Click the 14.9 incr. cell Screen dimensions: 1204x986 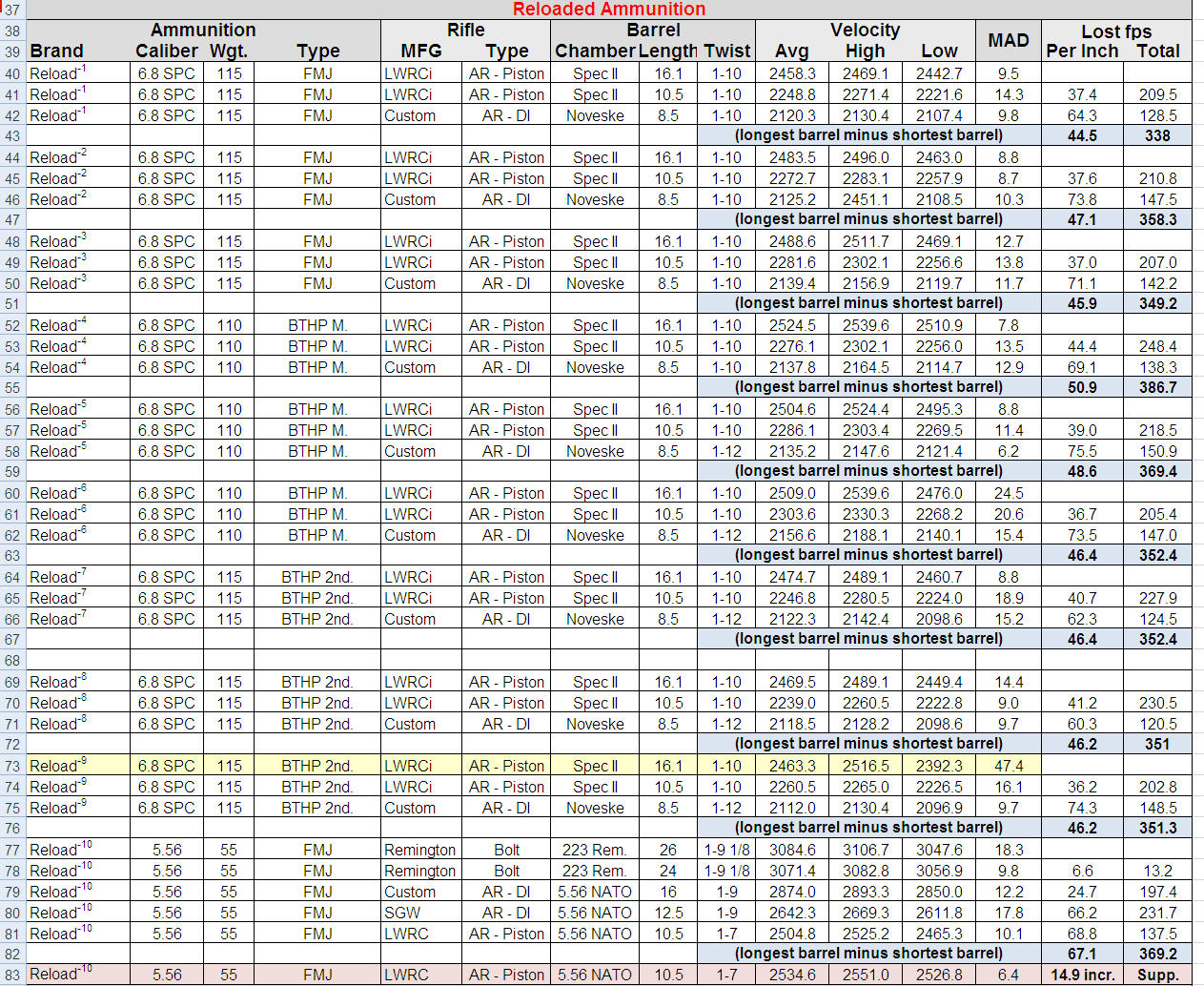click(x=1082, y=975)
